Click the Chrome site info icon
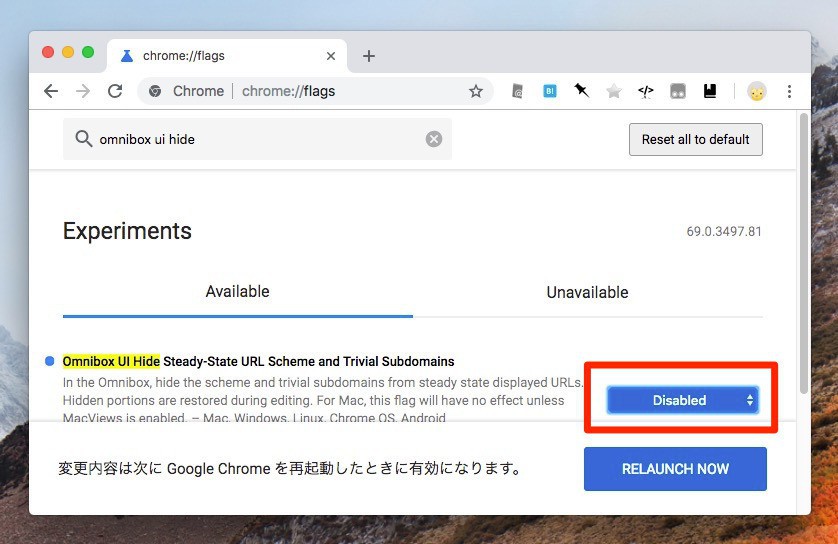 click(x=155, y=91)
